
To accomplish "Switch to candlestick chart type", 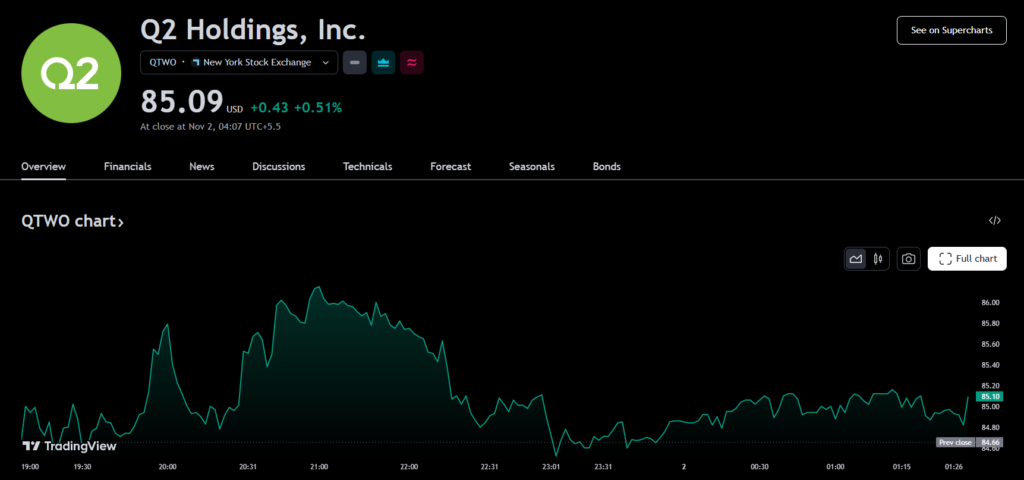I will [x=878, y=259].
